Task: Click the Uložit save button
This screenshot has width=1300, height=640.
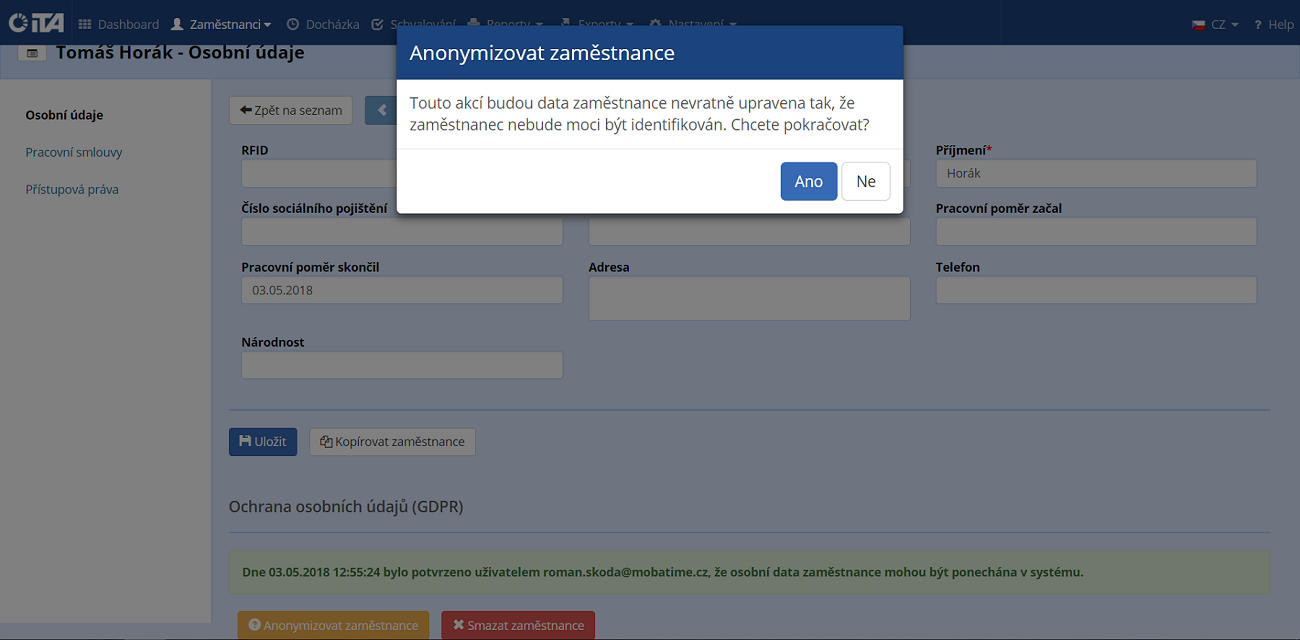Action: 263,441
